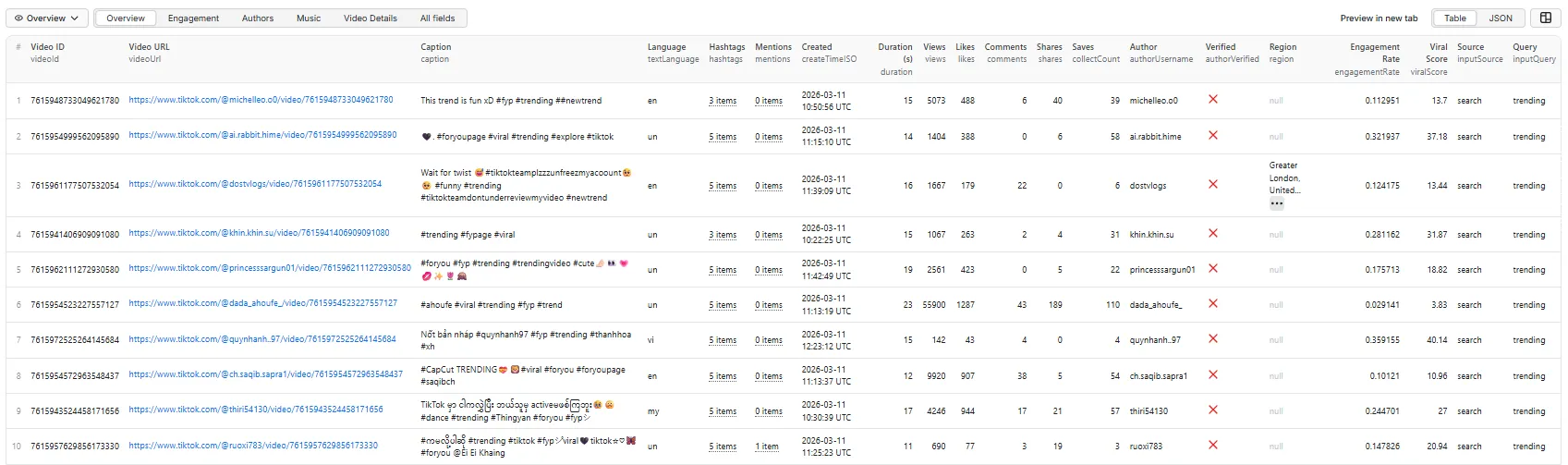Switch to the Engagement tab
1568x465 pixels.
pyautogui.click(x=193, y=18)
